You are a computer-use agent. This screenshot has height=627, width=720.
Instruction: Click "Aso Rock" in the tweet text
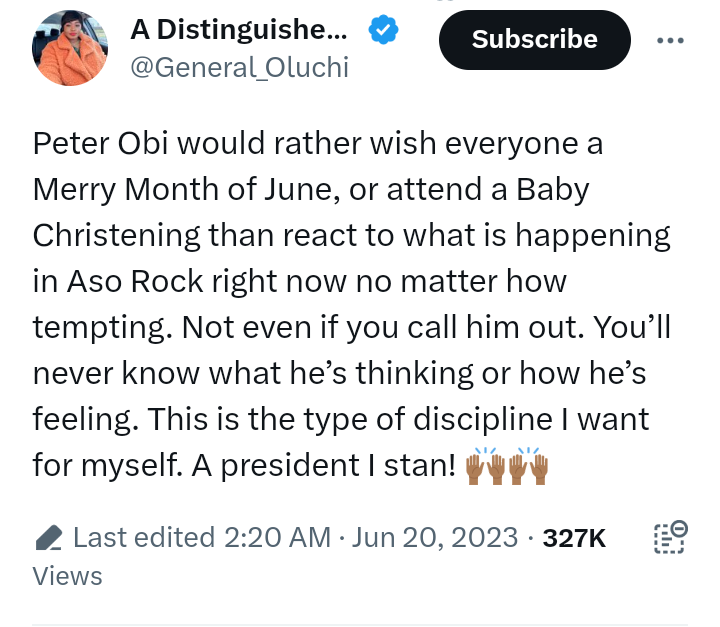pyautogui.click(x=119, y=281)
